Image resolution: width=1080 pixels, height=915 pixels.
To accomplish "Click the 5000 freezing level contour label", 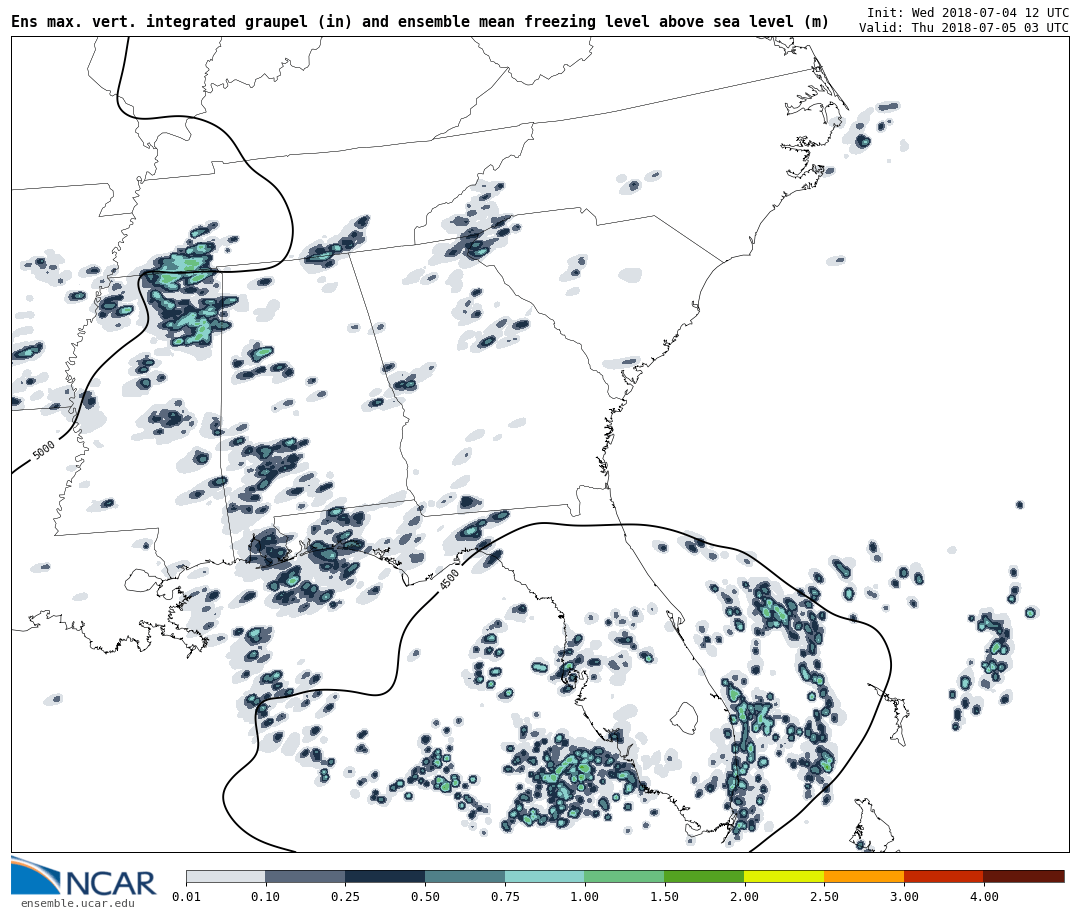I will 44,450.
